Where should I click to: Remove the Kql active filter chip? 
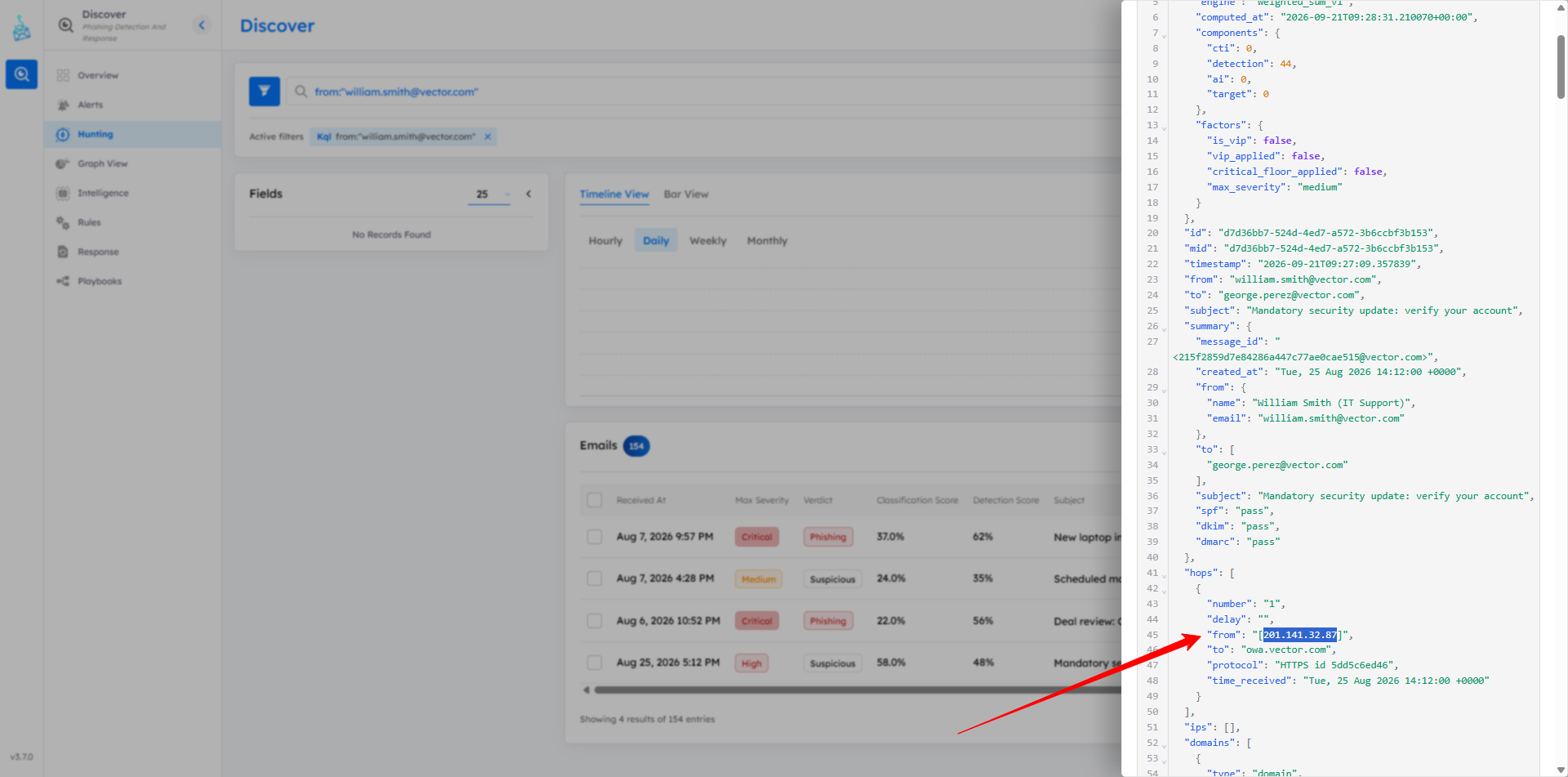(488, 136)
